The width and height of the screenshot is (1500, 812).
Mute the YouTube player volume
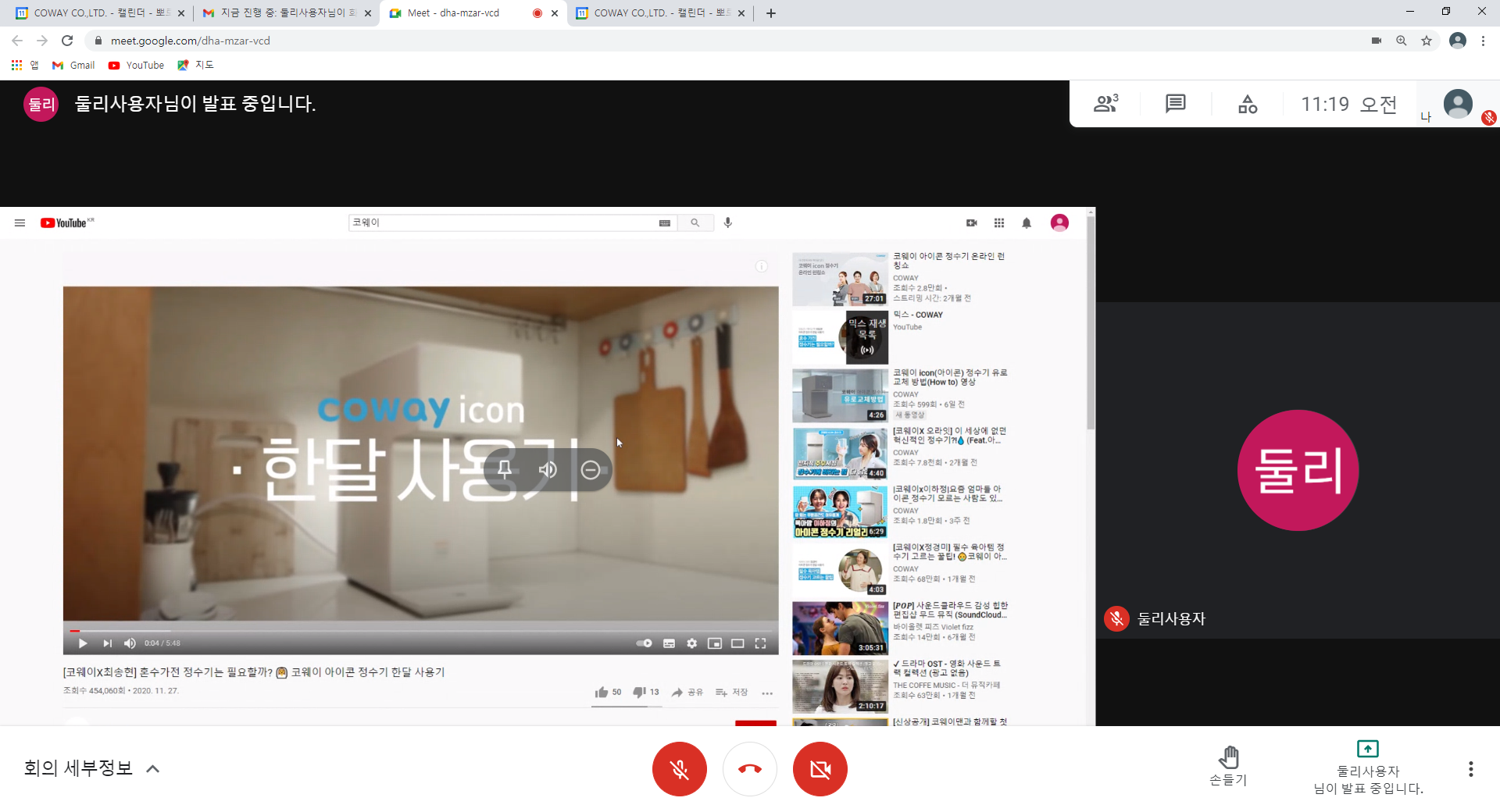130,643
